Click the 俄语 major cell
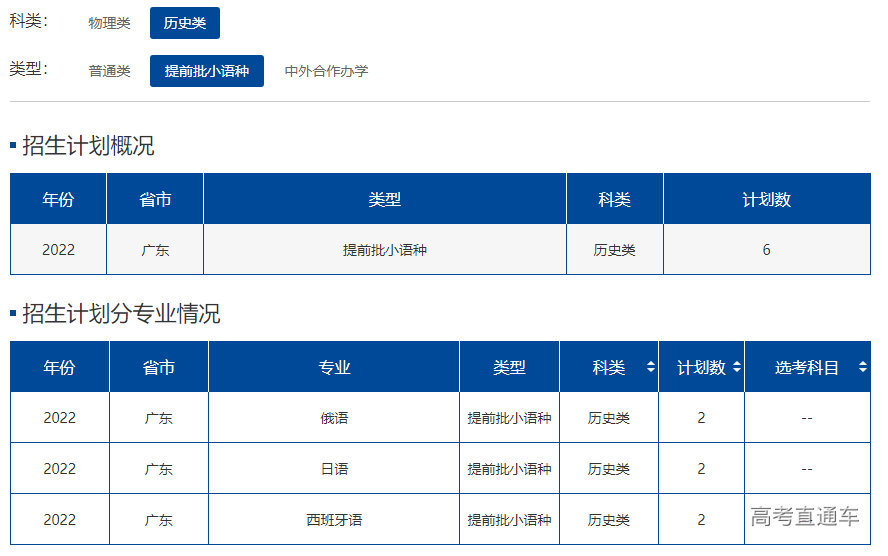The image size is (888, 556). (334, 418)
